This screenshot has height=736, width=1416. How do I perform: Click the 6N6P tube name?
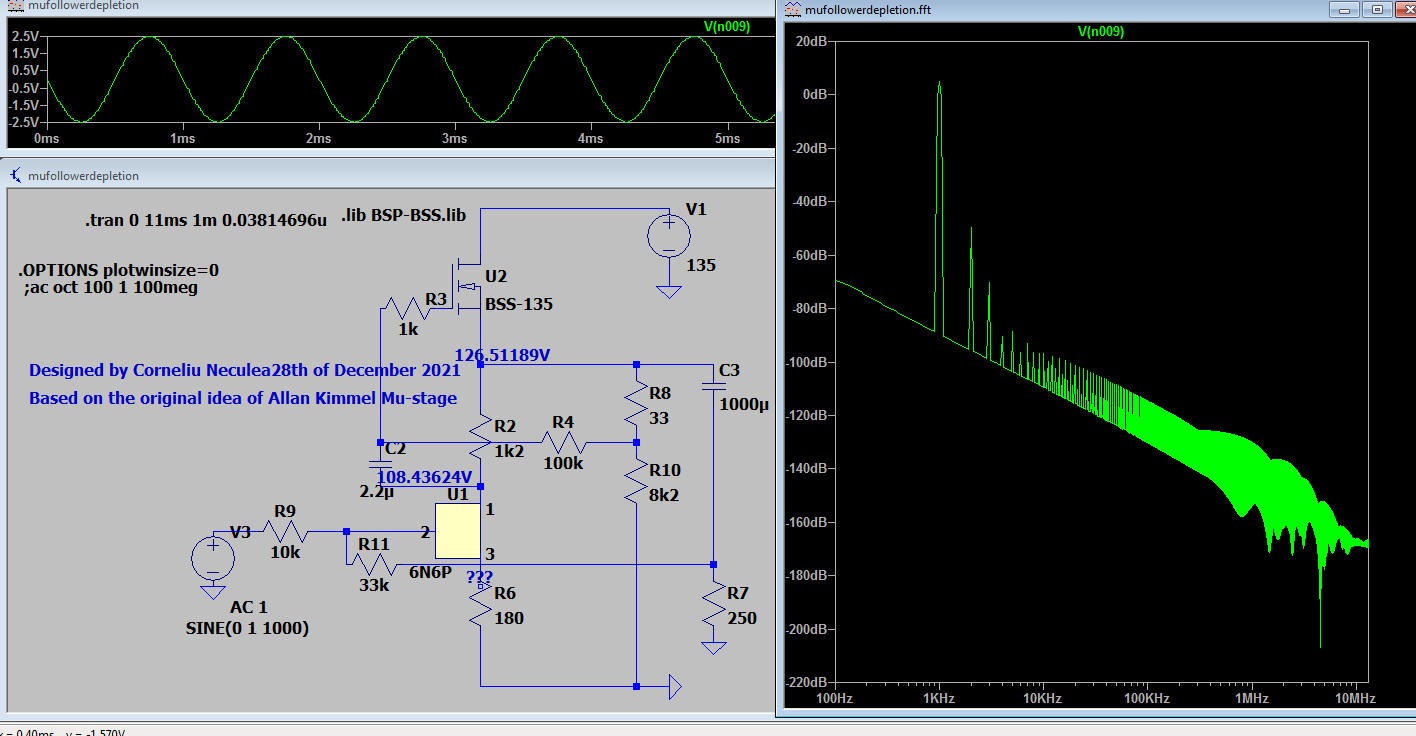pyautogui.click(x=430, y=572)
